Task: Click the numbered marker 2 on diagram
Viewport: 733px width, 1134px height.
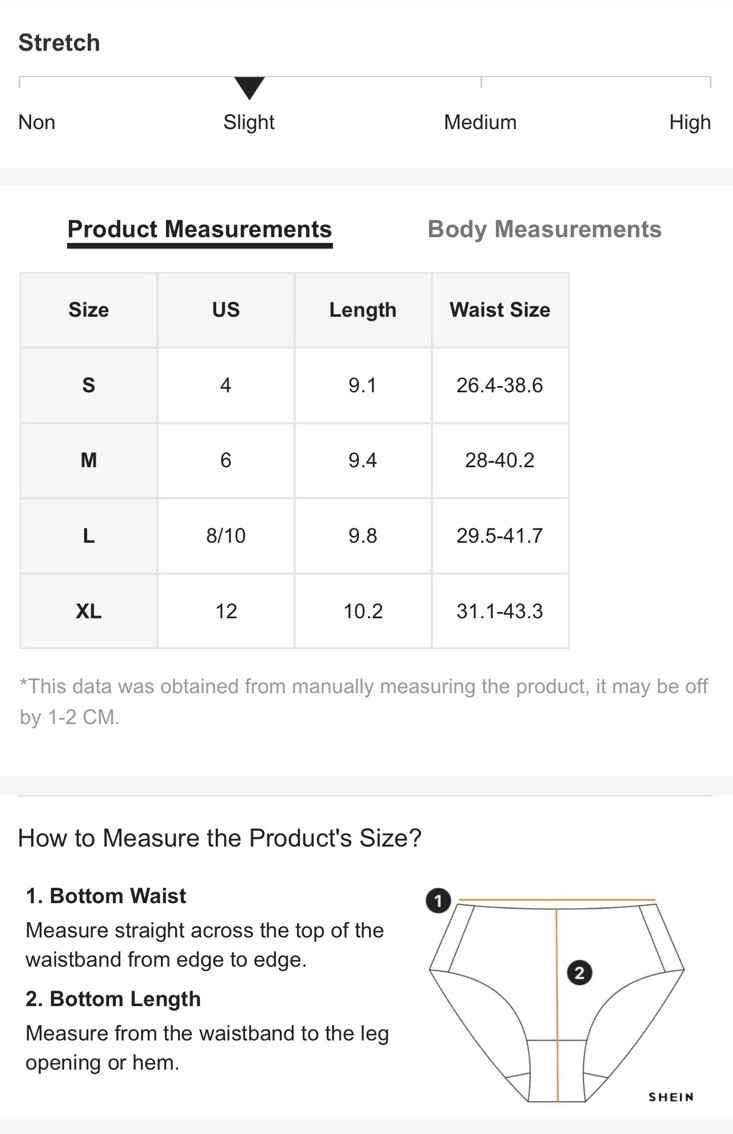Action: coord(579,973)
